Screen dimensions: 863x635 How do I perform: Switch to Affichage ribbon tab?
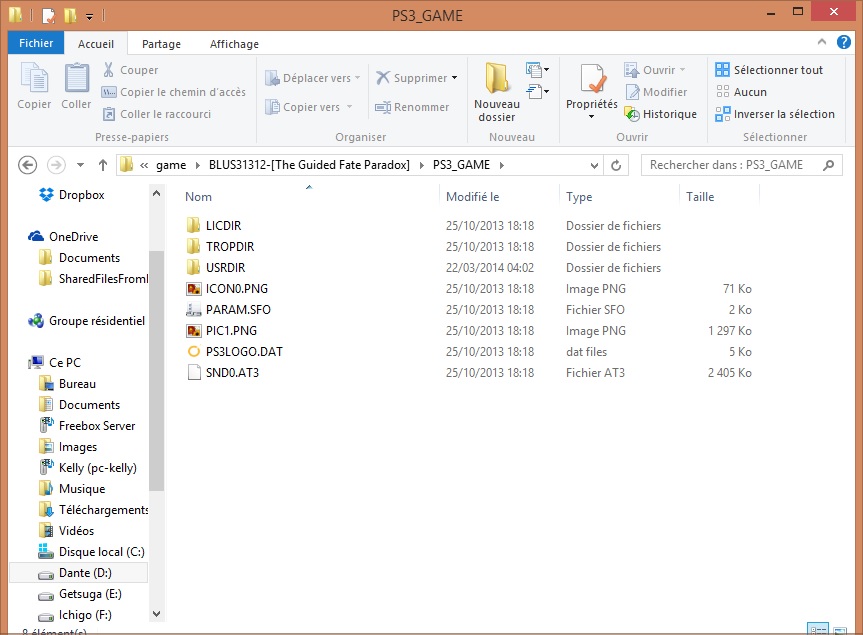point(234,44)
